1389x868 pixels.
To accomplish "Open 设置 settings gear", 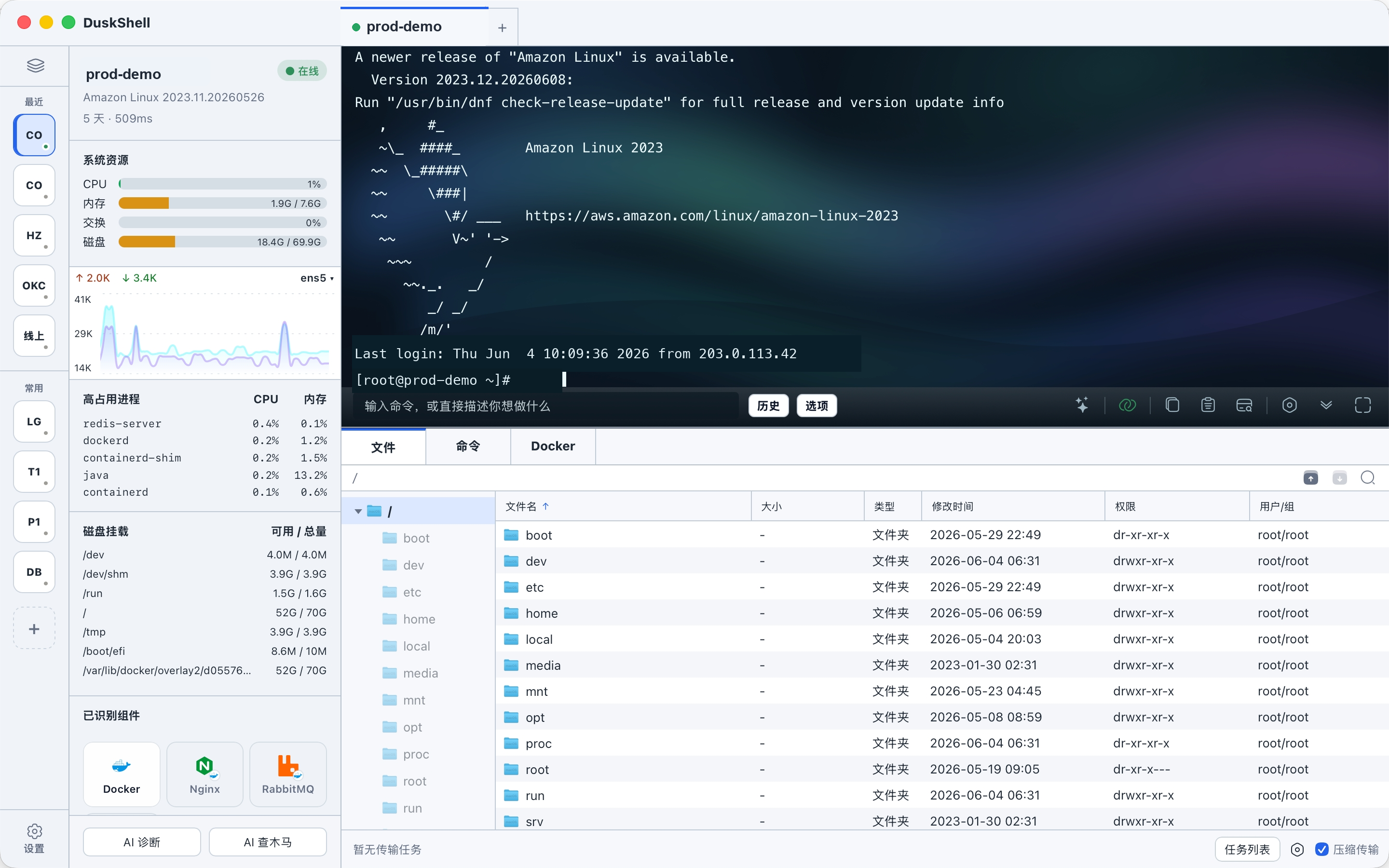I will [34, 838].
